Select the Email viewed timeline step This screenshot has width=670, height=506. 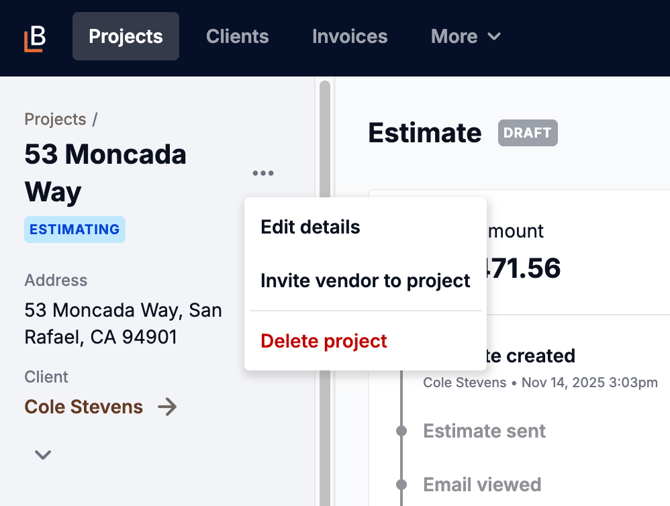[x=482, y=485]
